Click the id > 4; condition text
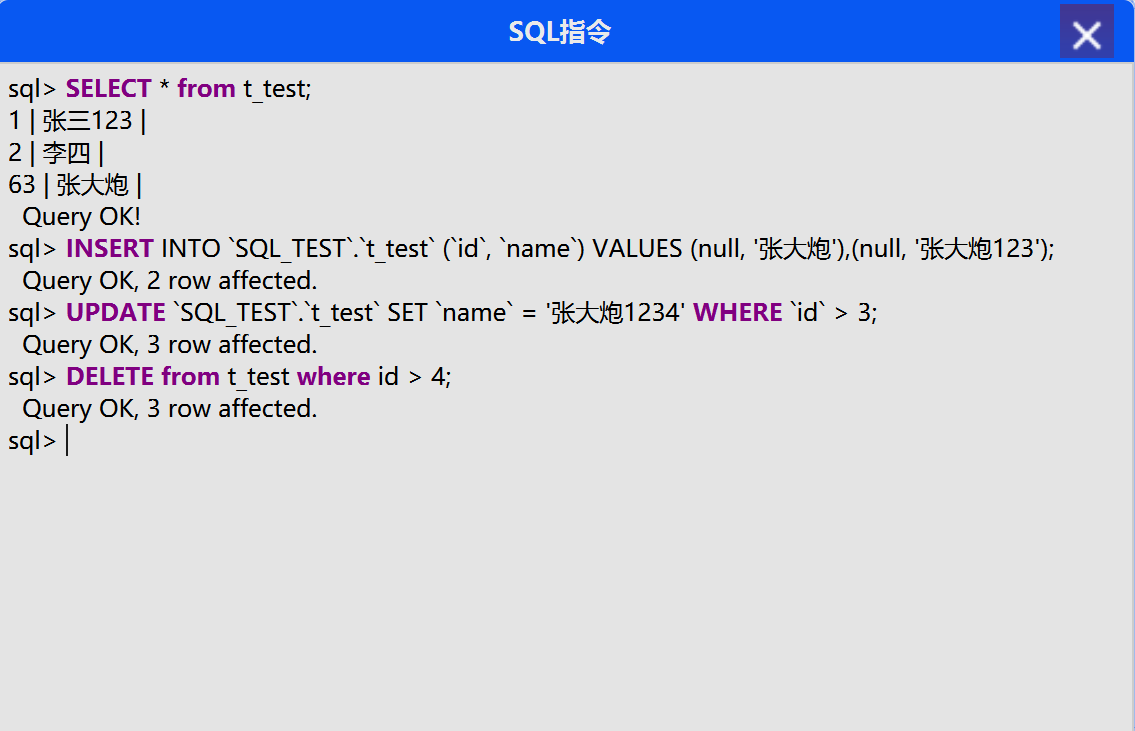Screen dimensions: 1135x731 click(414, 377)
